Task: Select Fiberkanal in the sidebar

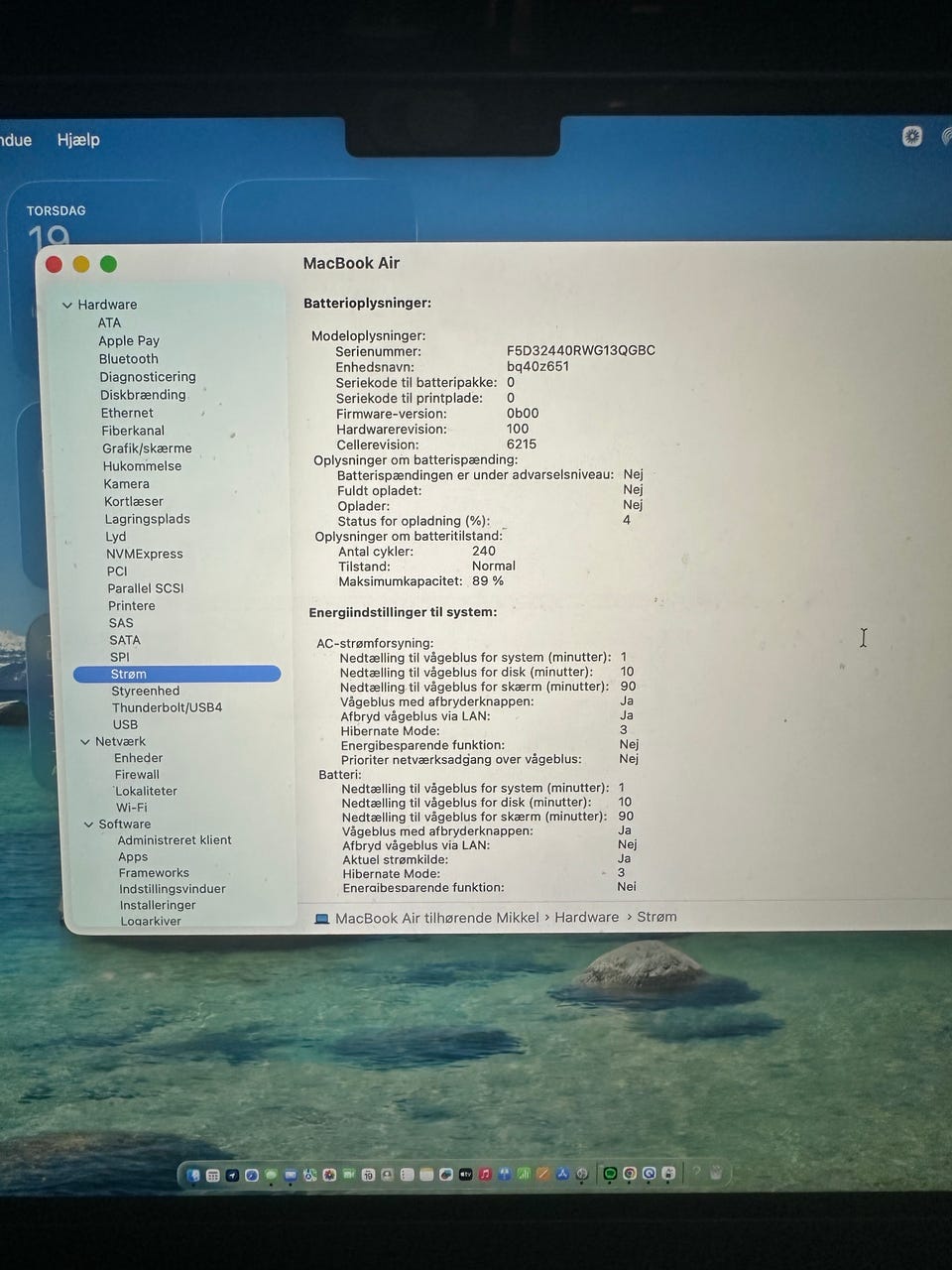Action: (133, 431)
